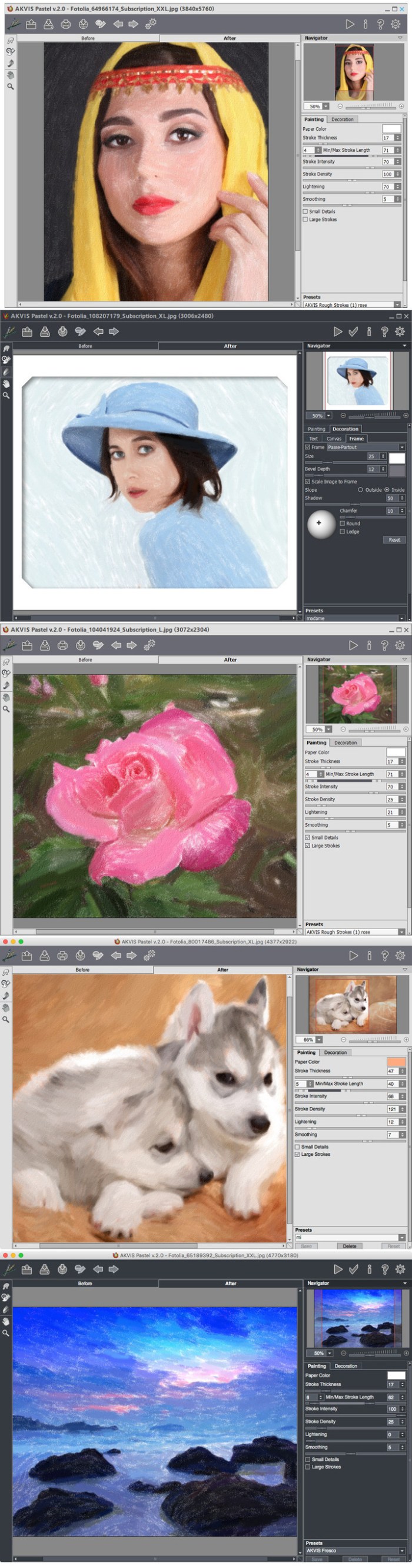The height and width of the screenshot is (1568, 412).
Task: Open the 66% zoom level dropdown
Action: coord(319,1040)
